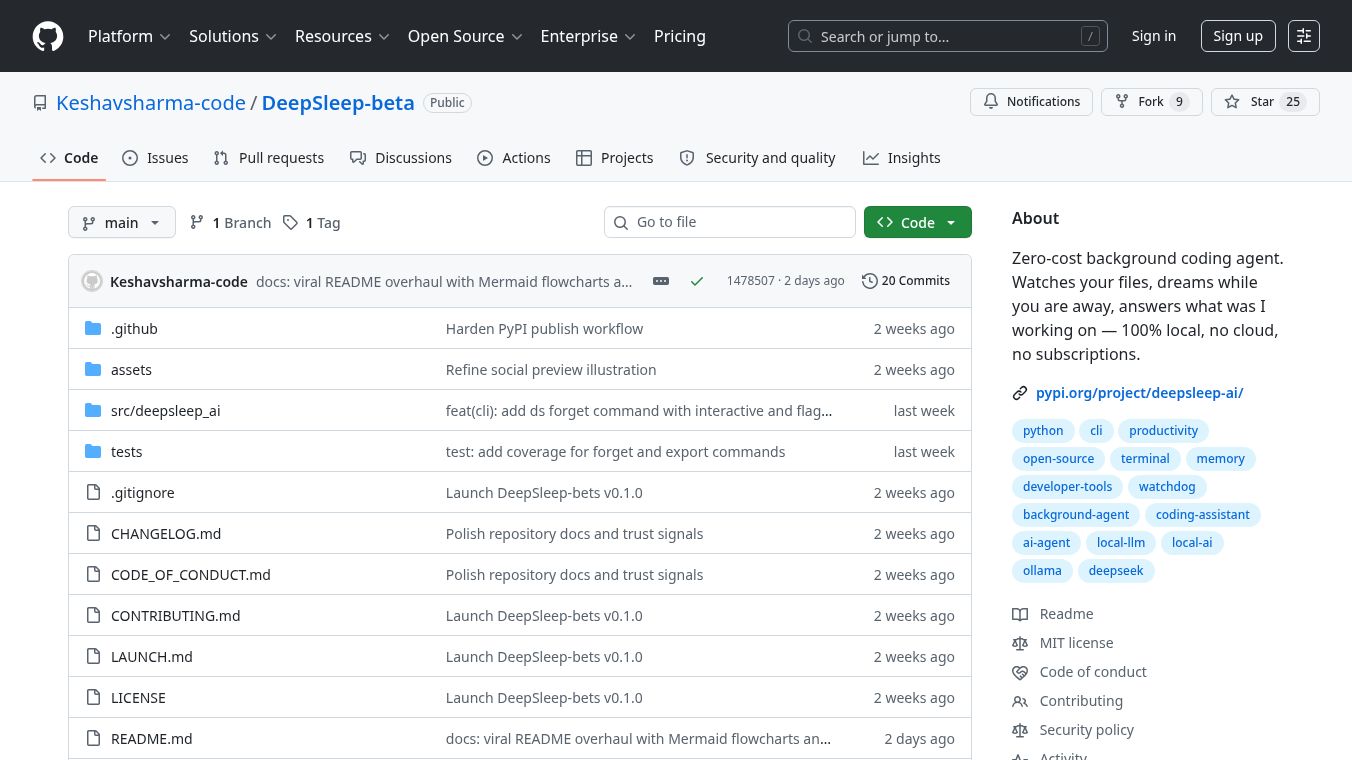
Task: Toggle Notifications for this repository
Action: coord(1031,102)
